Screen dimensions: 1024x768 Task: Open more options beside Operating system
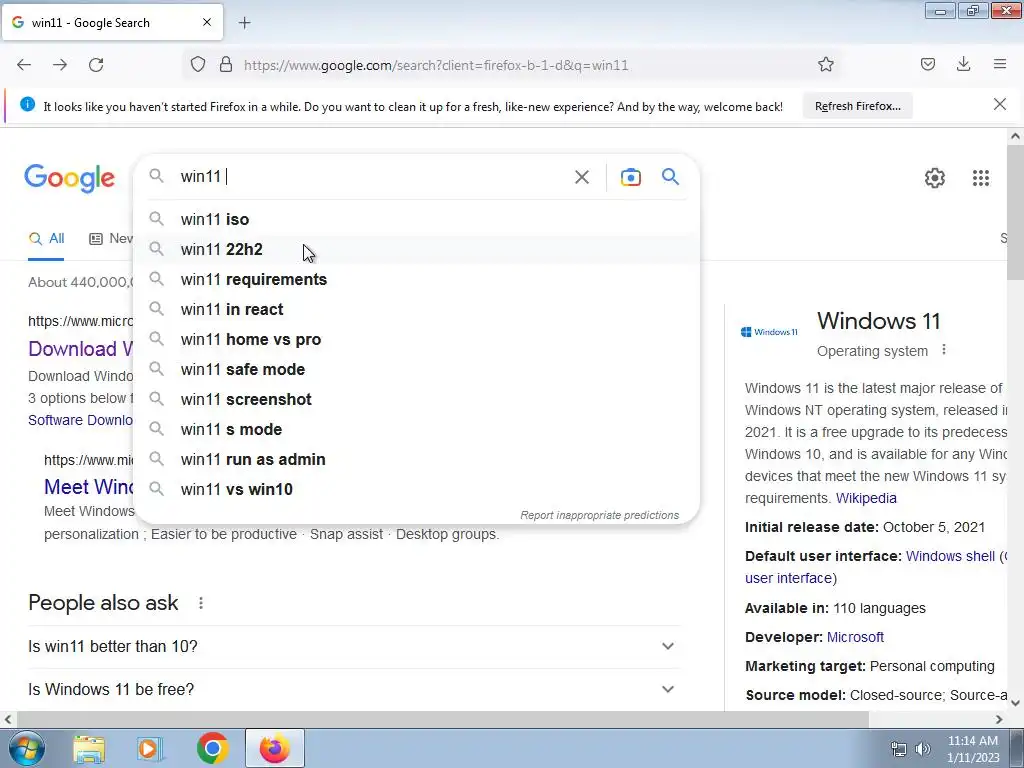(944, 350)
